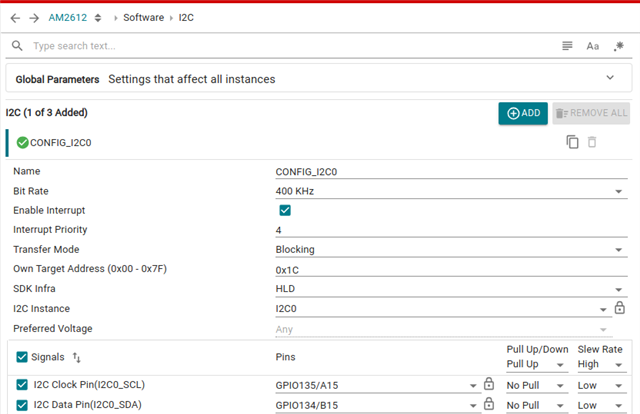The height and width of the screenshot is (414, 640).
Task: Open the Bit Rate 400 KHz dropdown
Action: pos(451,191)
